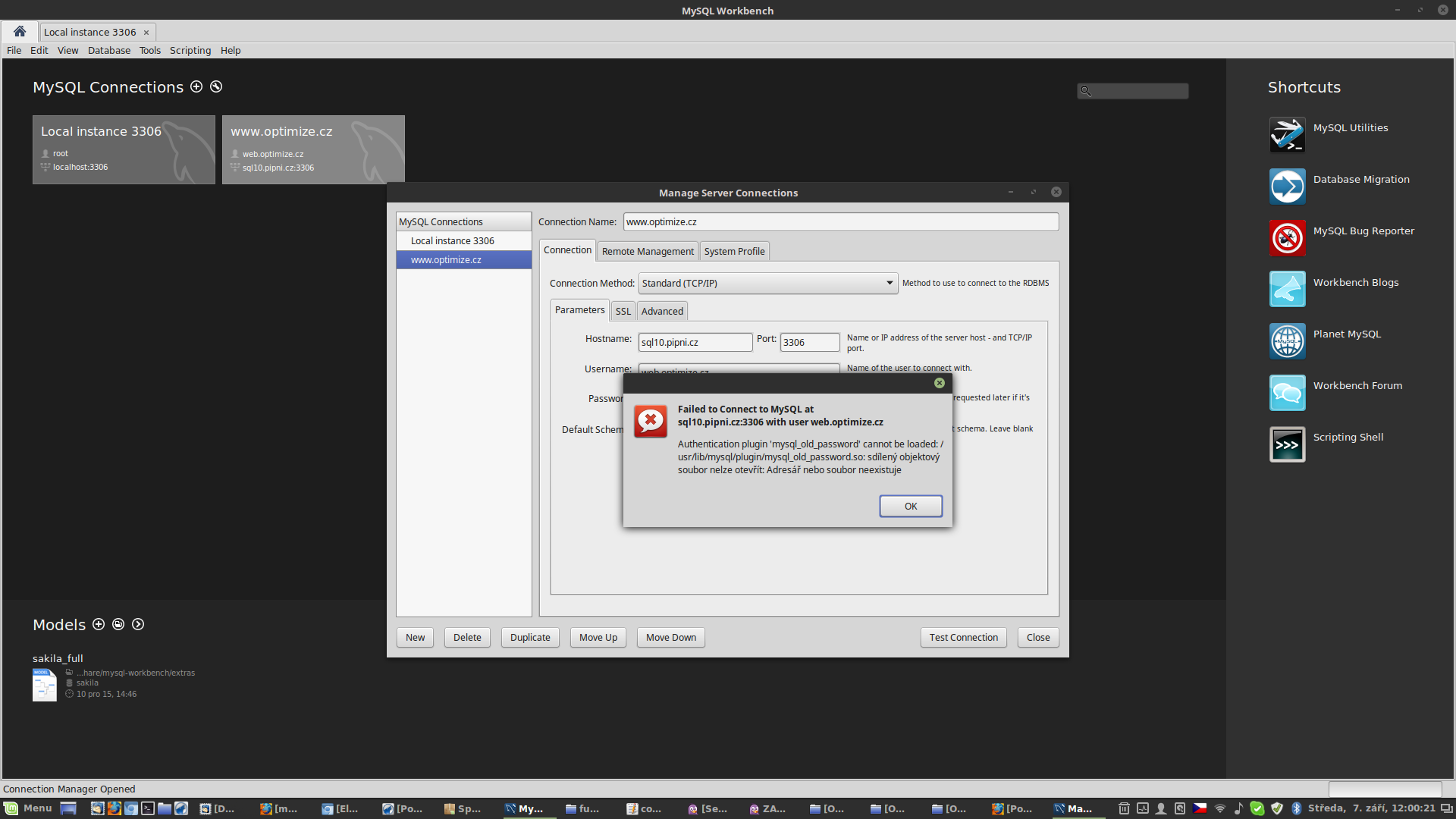1456x819 pixels.
Task: Launch Scripting Shell shortcut icon
Action: 1287,444
